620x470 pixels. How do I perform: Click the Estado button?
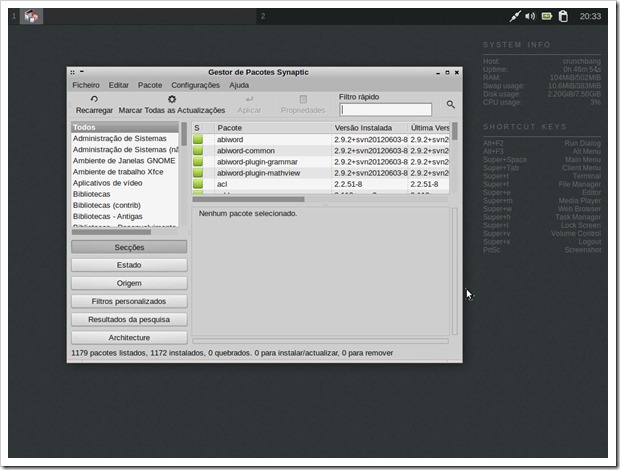pyautogui.click(x=129, y=265)
